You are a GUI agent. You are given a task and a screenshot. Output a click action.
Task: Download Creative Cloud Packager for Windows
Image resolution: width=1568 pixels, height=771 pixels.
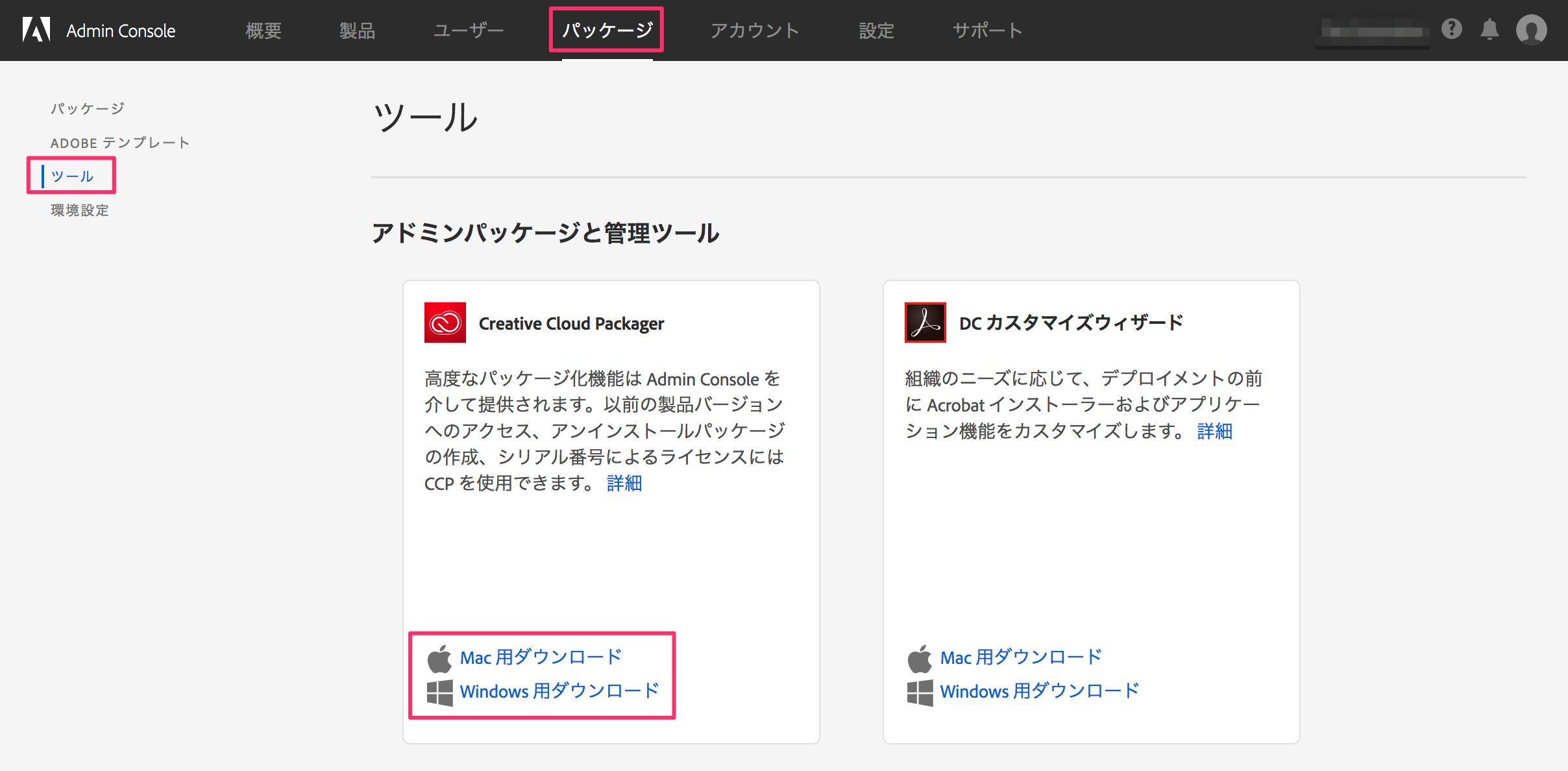[559, 691]
